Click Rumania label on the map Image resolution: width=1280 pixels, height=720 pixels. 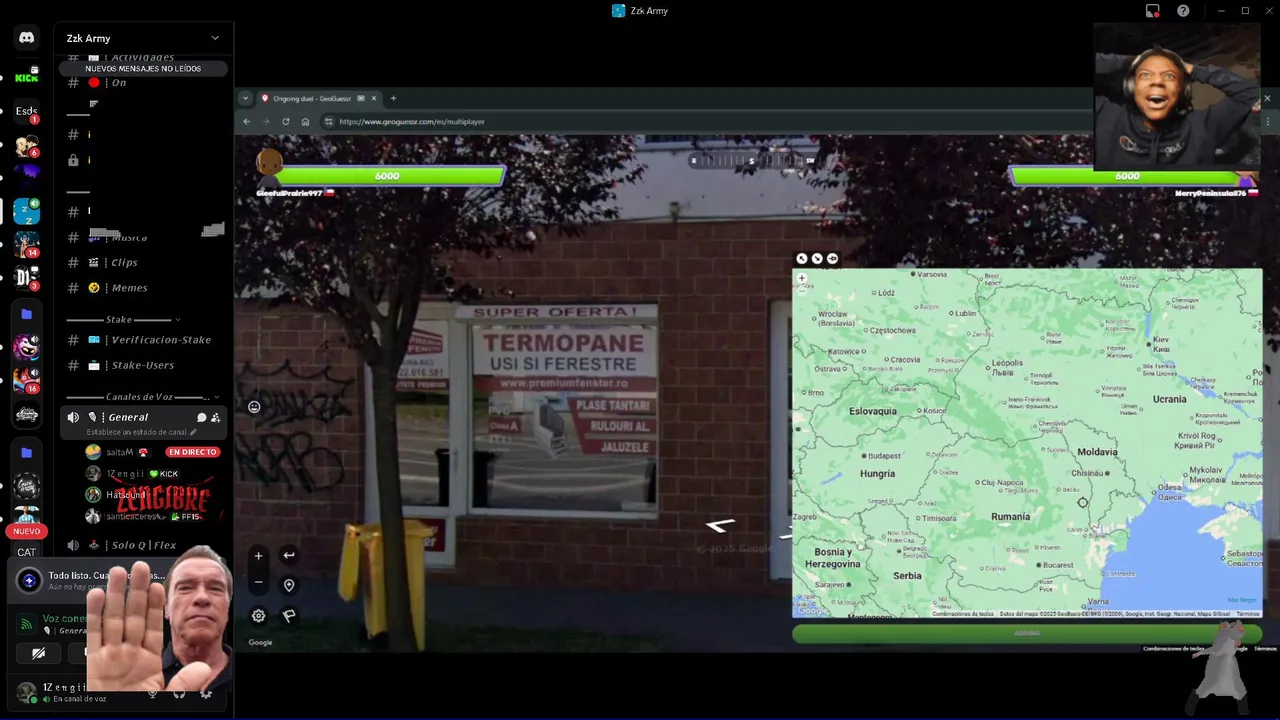[1010, 517]
